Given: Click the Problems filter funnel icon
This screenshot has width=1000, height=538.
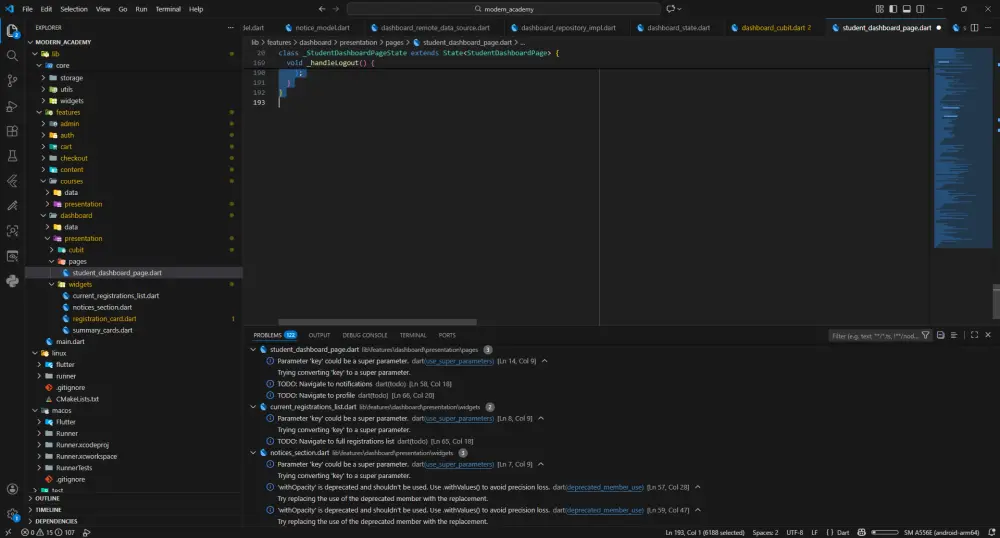Looking at the screenshot, I should click(x=925, y=335).
